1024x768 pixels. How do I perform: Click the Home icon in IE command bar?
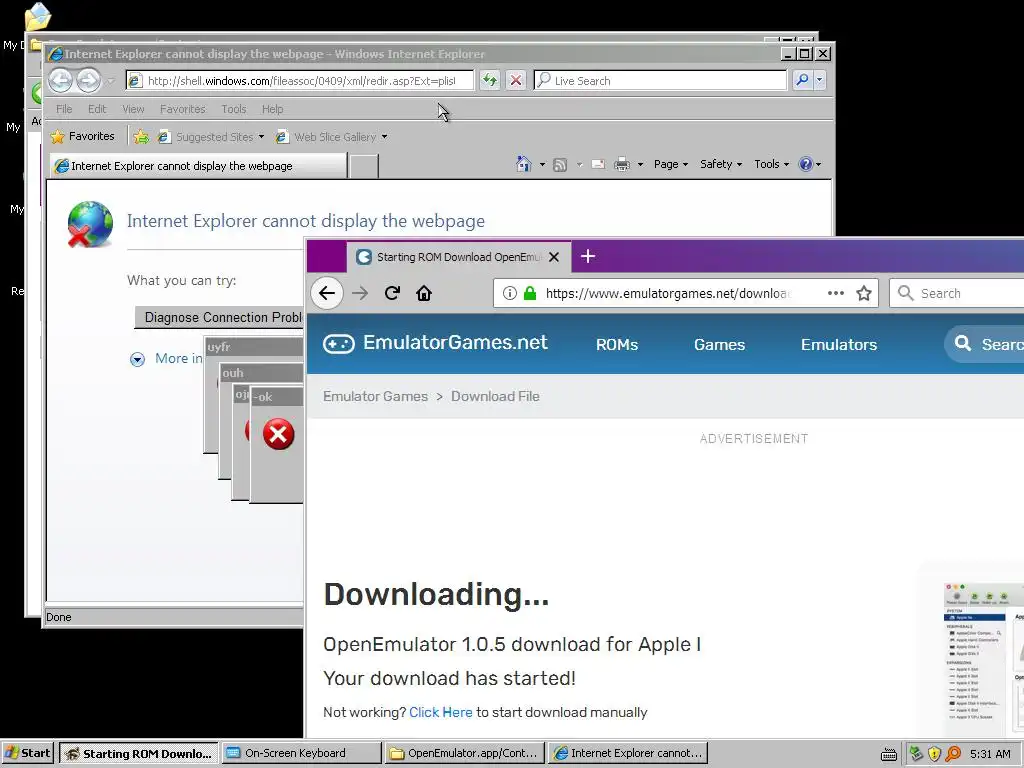click(x=524, y=164)
